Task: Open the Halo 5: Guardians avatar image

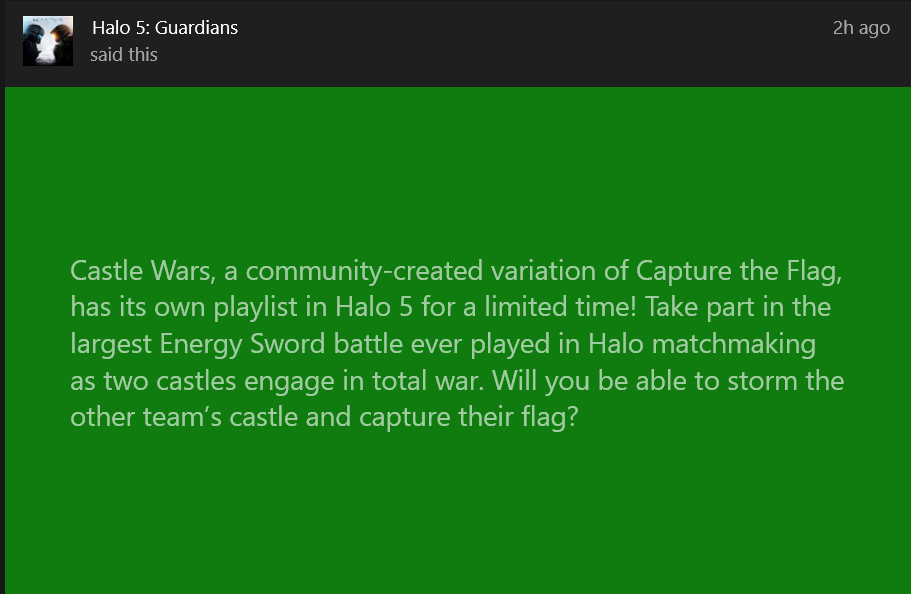Action: tap(48, 41)
